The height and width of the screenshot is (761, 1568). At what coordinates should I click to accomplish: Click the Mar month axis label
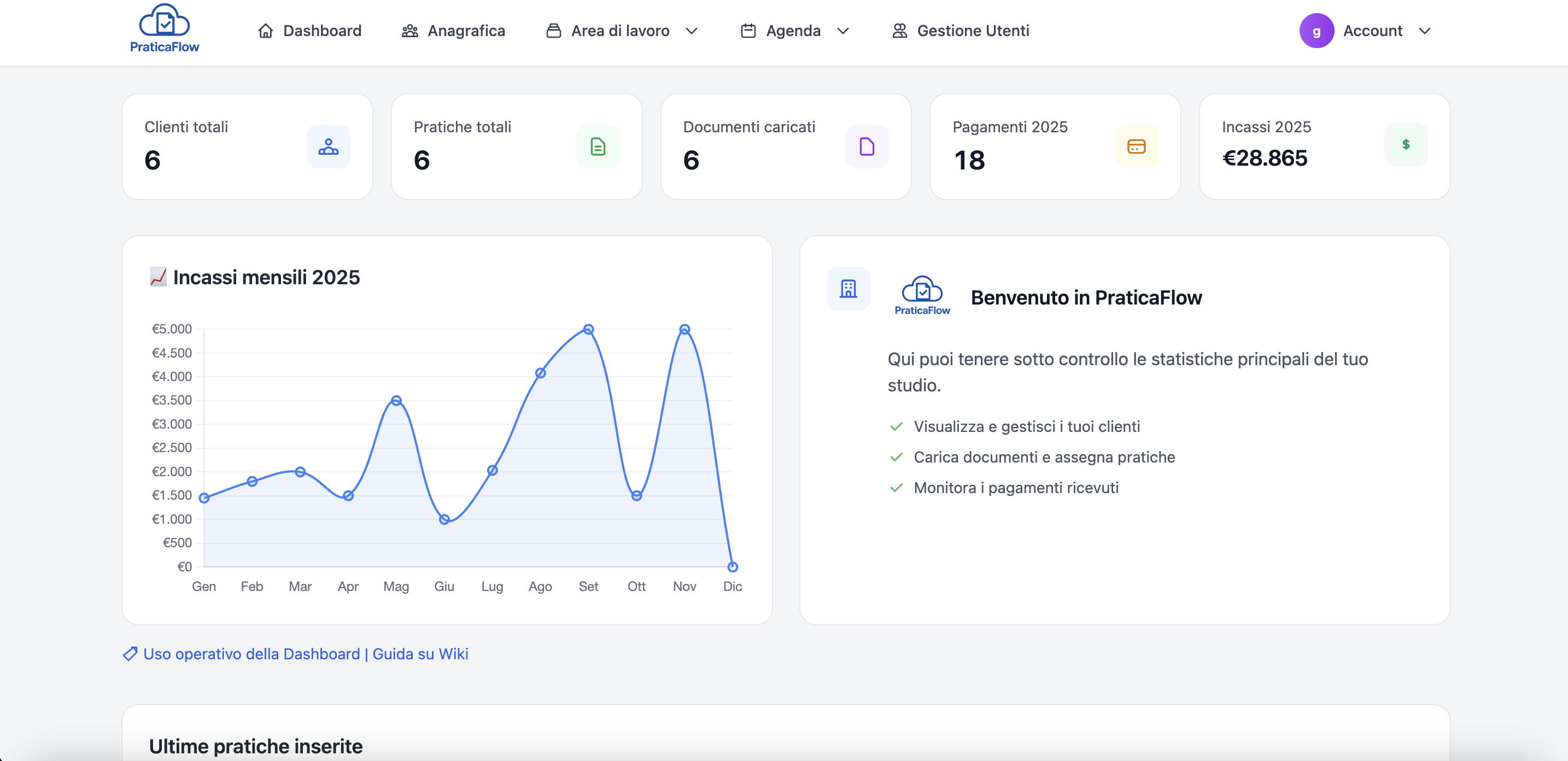click(300, 586)
